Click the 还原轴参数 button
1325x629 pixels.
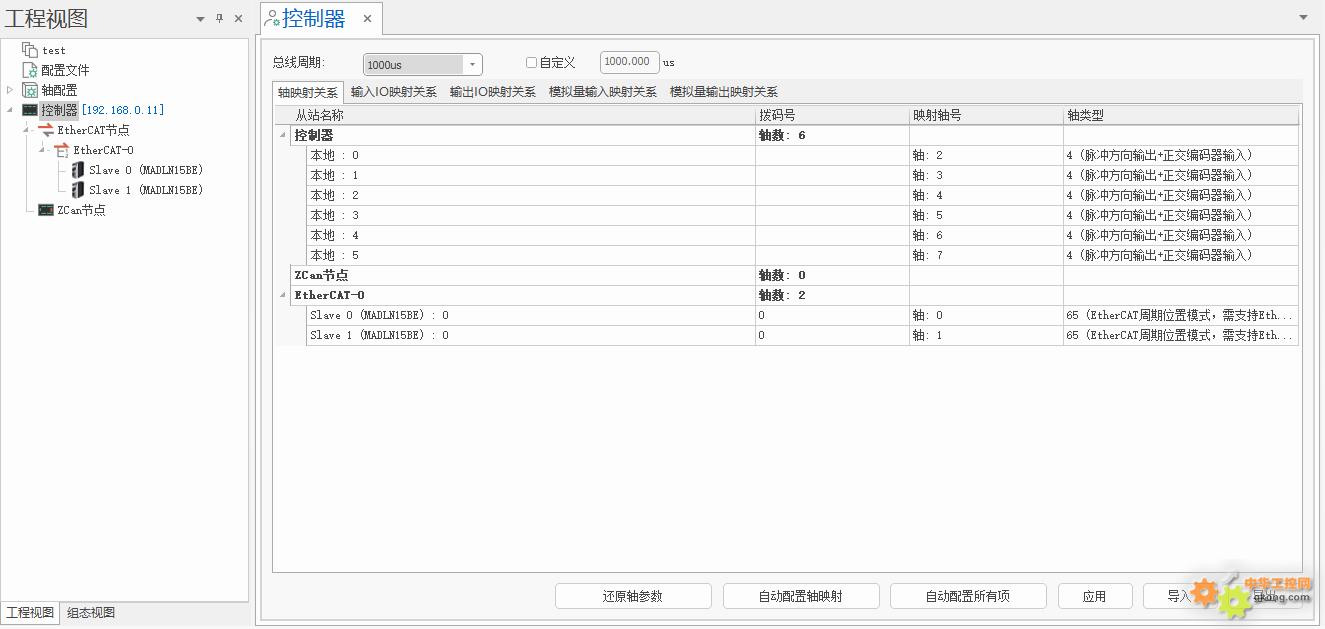click(x=632, y=596)
